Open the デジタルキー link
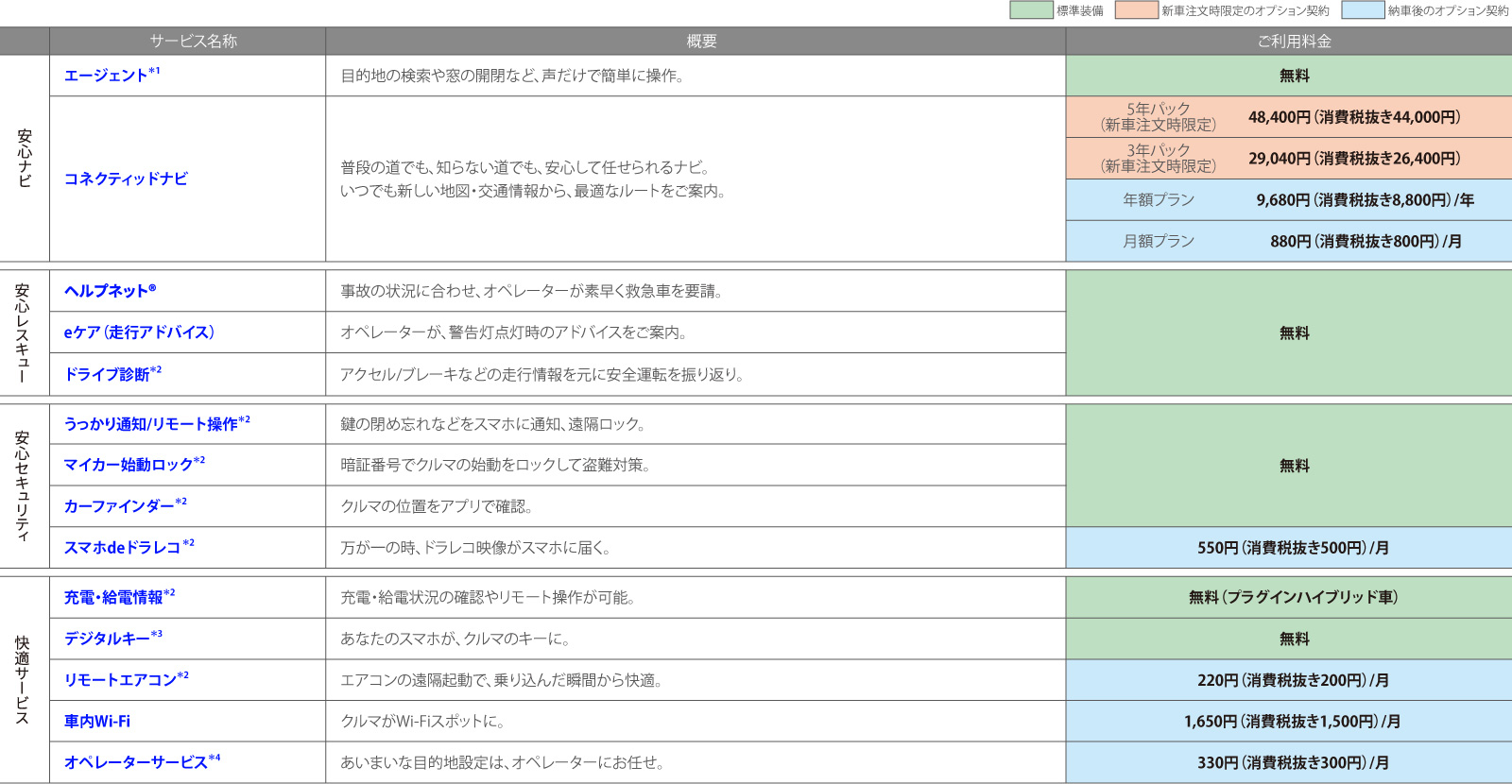Viewport: 1512px width, 784px height. [x=107, y=639]
